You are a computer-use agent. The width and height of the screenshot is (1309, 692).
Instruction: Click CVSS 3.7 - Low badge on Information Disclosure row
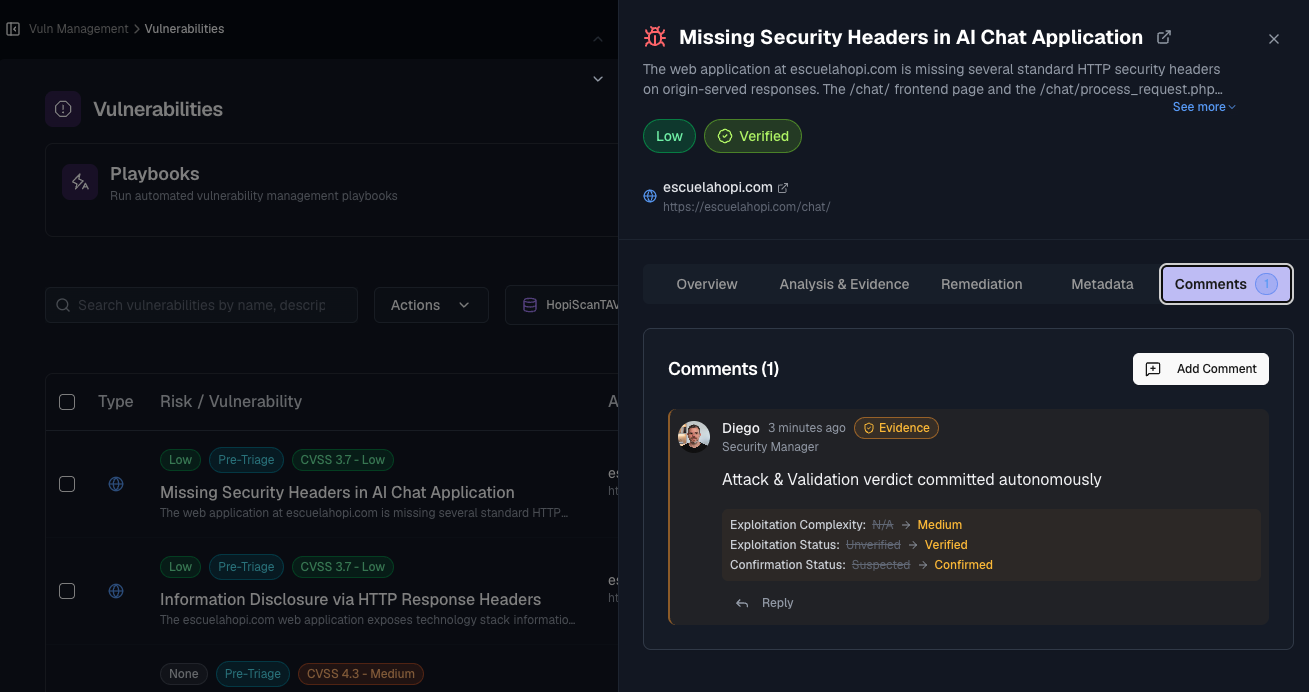[343, 567]
